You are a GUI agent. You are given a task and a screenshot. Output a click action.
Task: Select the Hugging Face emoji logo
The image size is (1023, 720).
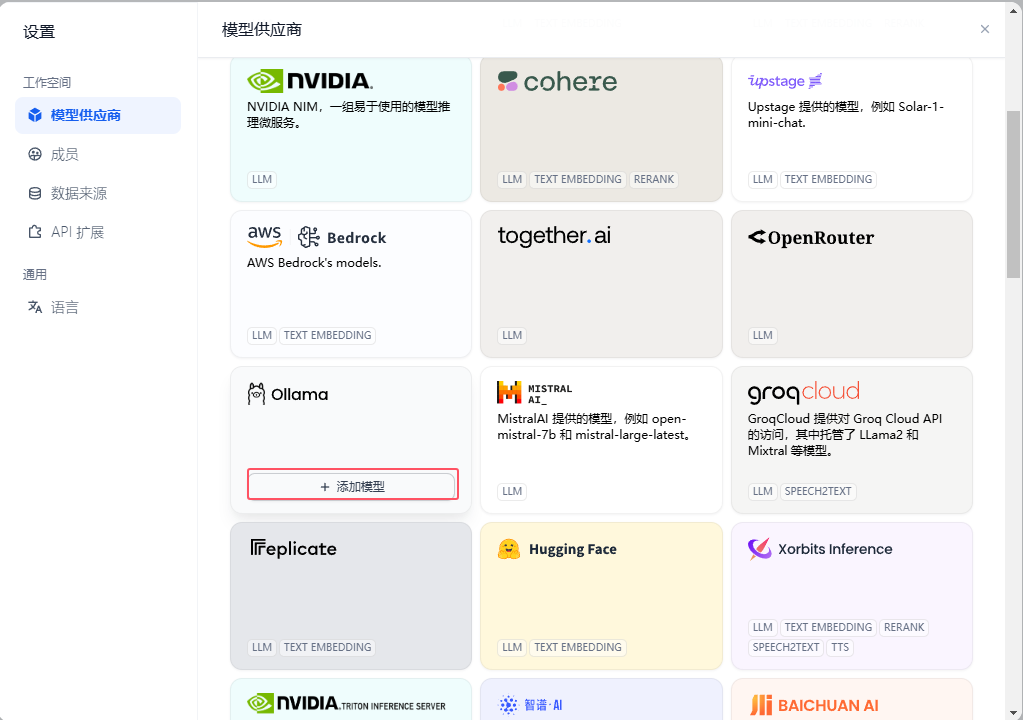509,549
